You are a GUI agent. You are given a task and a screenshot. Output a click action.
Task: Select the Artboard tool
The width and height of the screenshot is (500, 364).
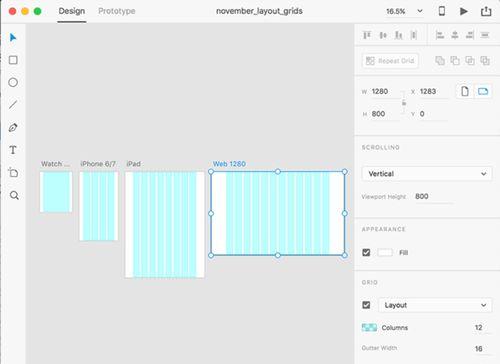(x=13, y=173)
